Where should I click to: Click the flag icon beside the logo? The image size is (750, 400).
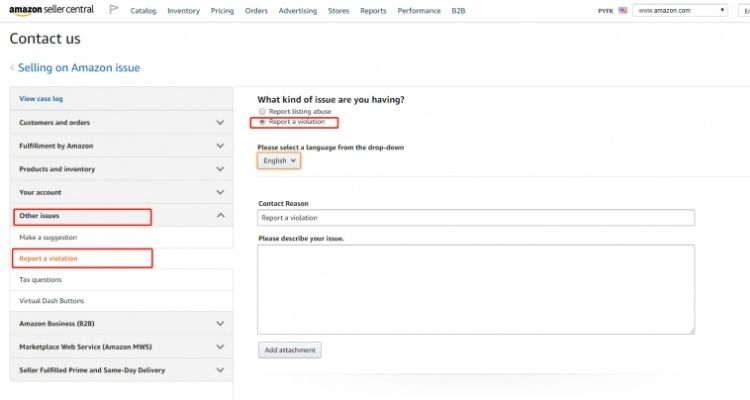113,9
